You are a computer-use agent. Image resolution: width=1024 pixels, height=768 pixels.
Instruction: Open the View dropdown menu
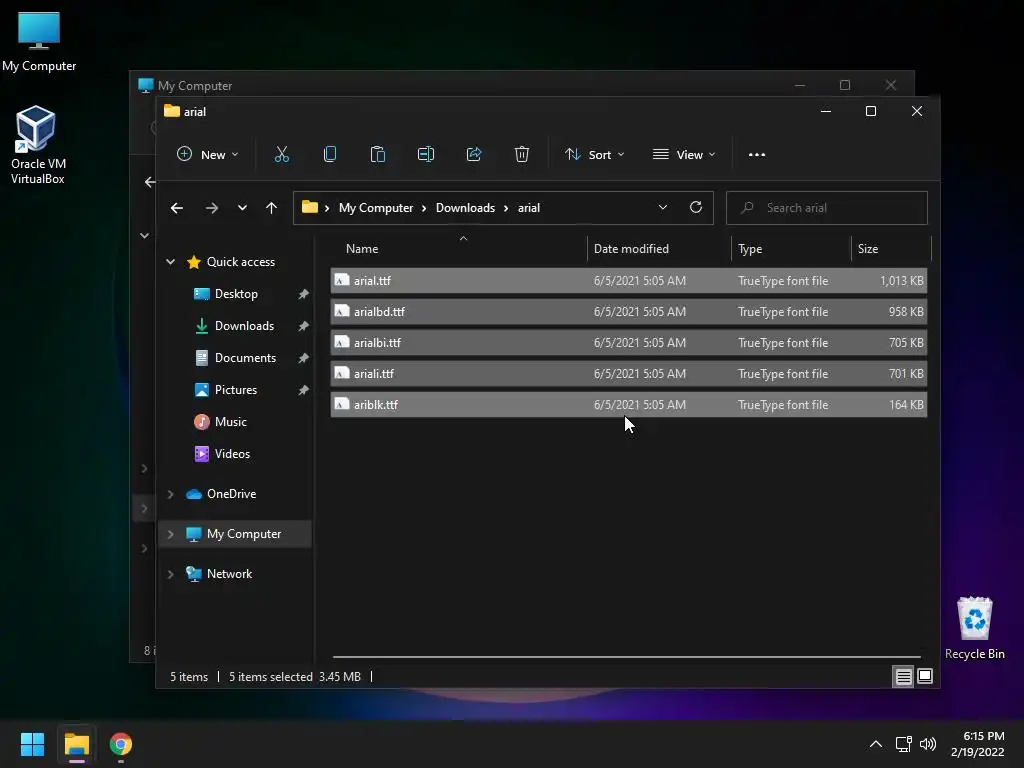click(x=684, y=154)
